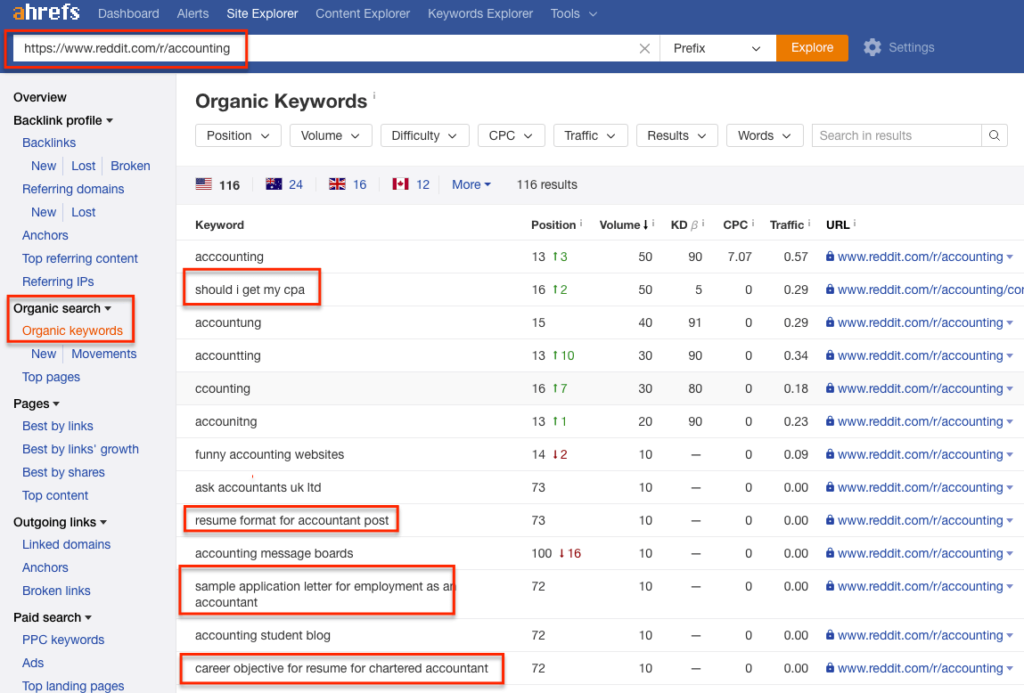This screenshot has height=693, width=1024.
Task: Select the Organic keywords sidebar item
Action: coord(72,330)
